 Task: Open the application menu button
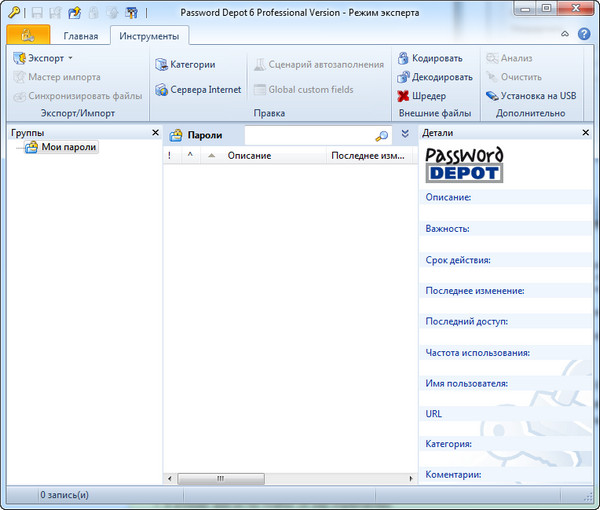[27, 35]
